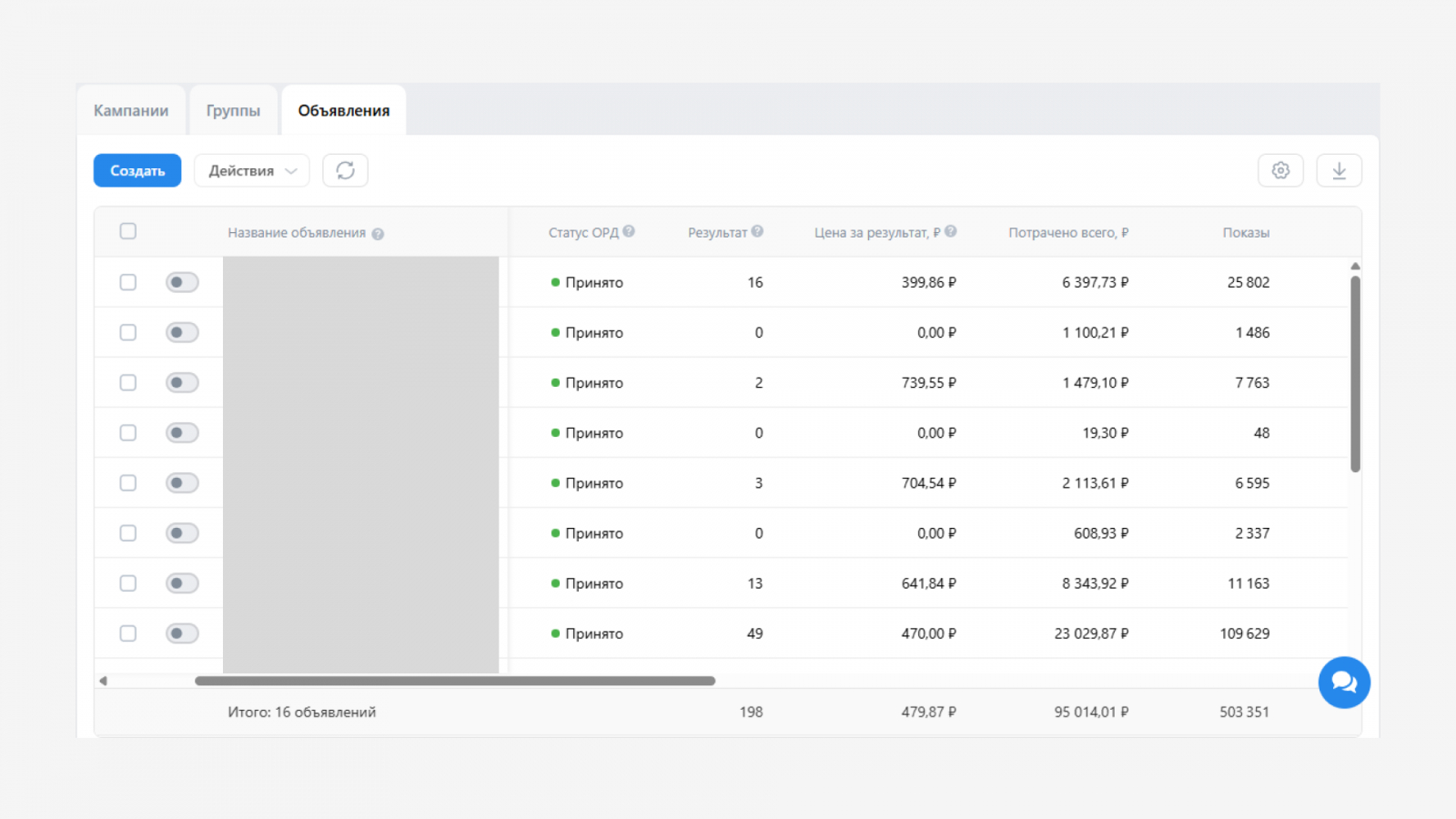
Task: Click help icon next to Статус ОРД
Action: point(629,231)
